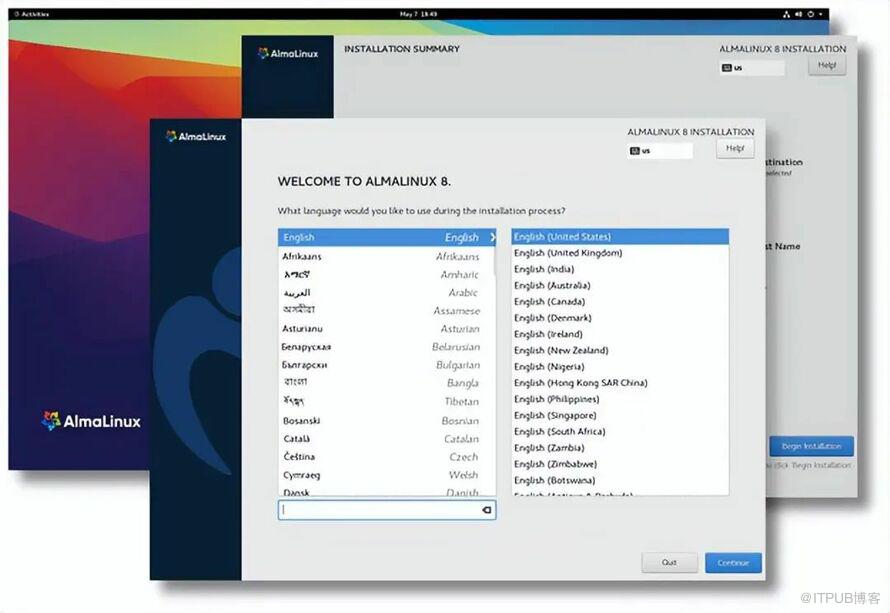This screenshot has height=613, width=890.
Task: Choose English (United Kingdom) locale
Action: (x=568, y=253)
